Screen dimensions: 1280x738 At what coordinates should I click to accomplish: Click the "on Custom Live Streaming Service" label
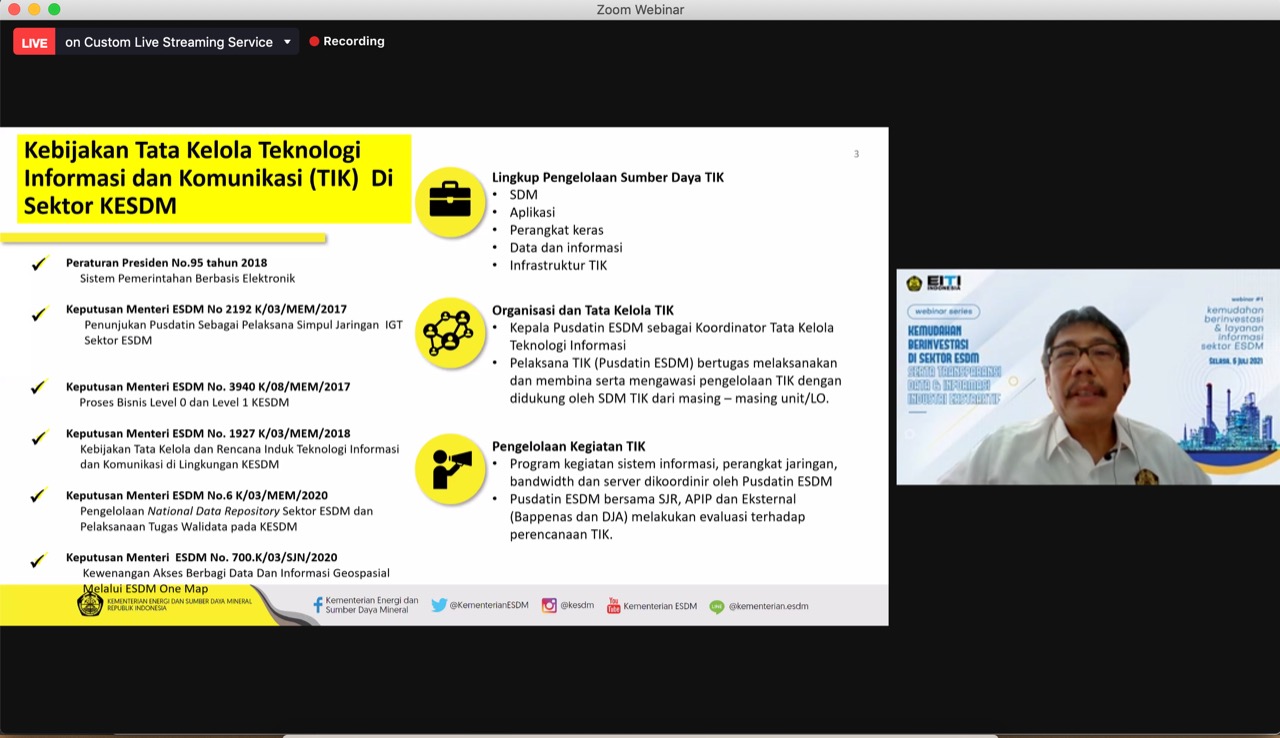169,42
